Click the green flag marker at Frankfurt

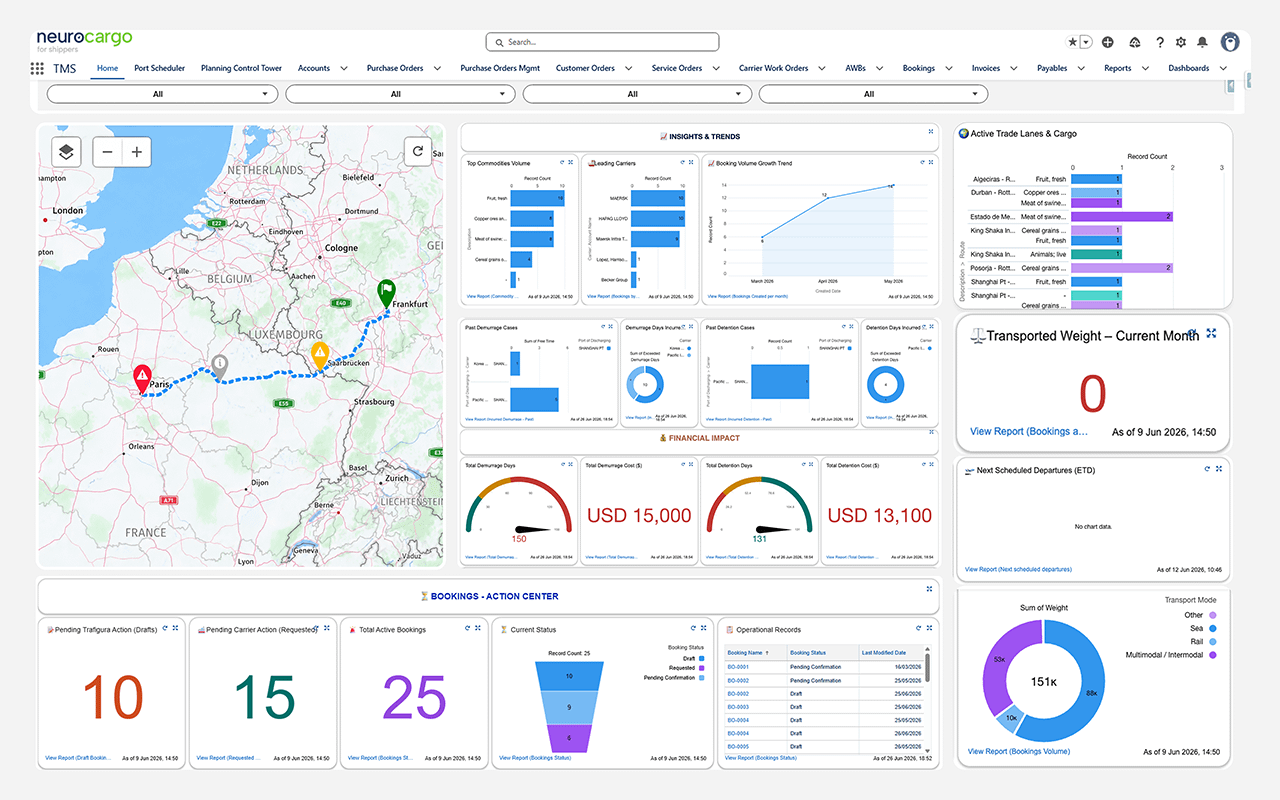[x=386, y=294]
